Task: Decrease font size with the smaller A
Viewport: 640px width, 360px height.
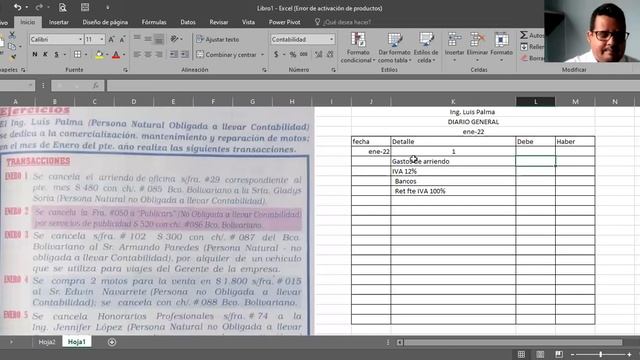Action: (122, 39)
